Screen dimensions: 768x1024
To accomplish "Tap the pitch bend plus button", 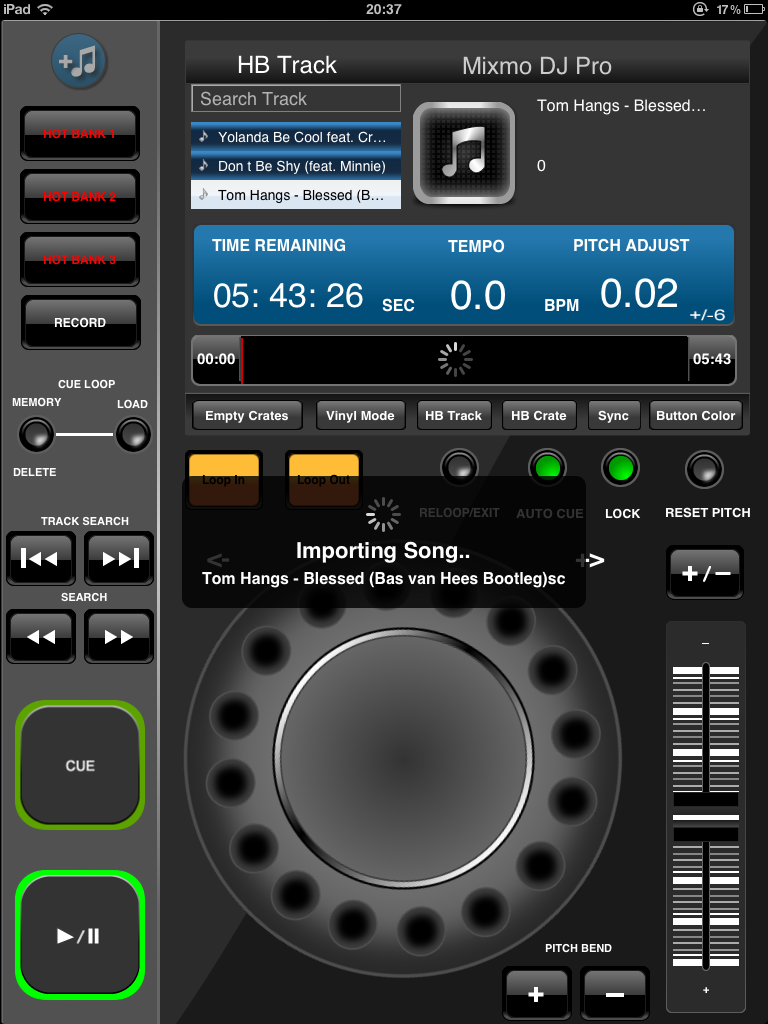I will pos(536,993).
